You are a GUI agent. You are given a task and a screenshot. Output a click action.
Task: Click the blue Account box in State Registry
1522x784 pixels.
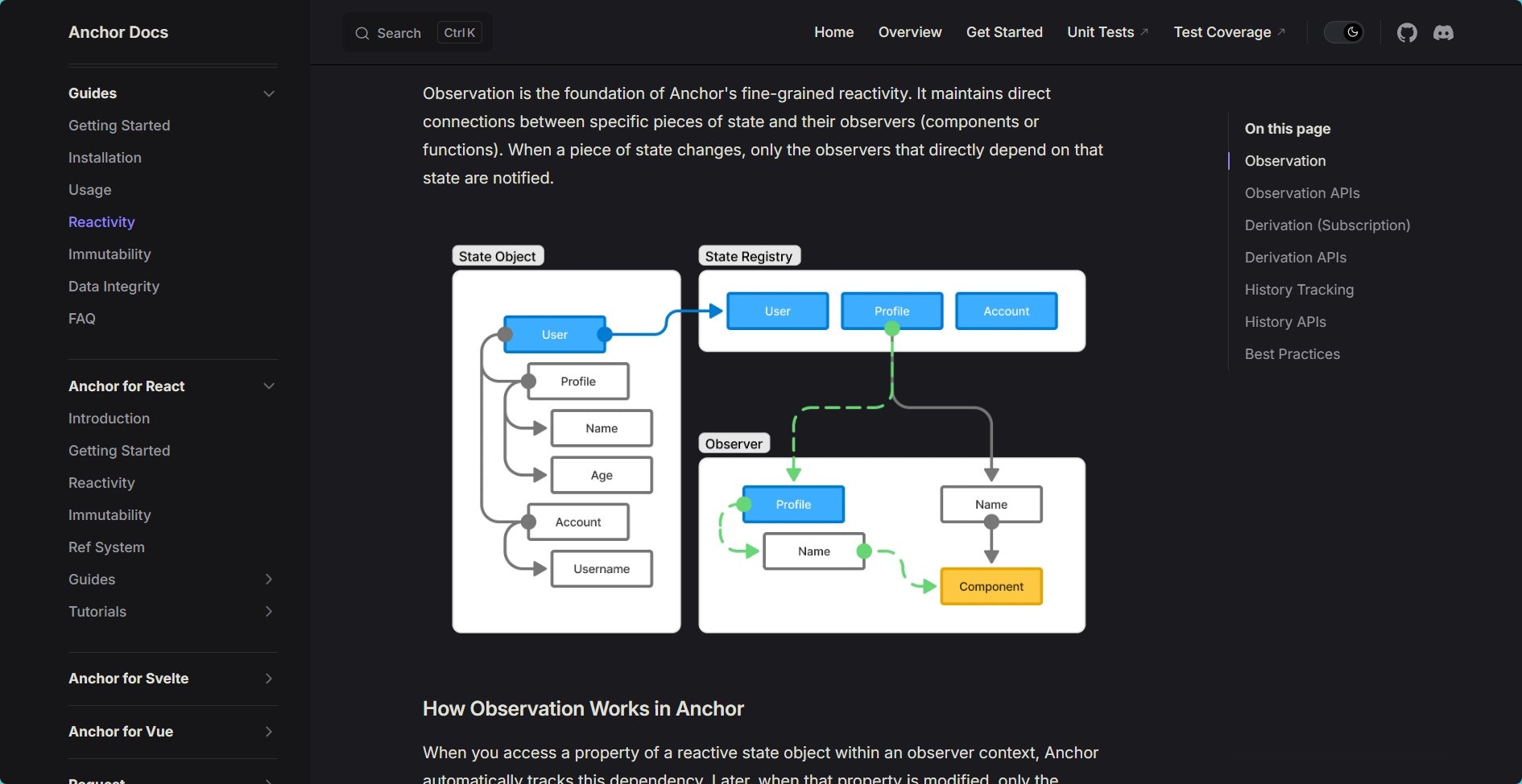coord(1007,311)
